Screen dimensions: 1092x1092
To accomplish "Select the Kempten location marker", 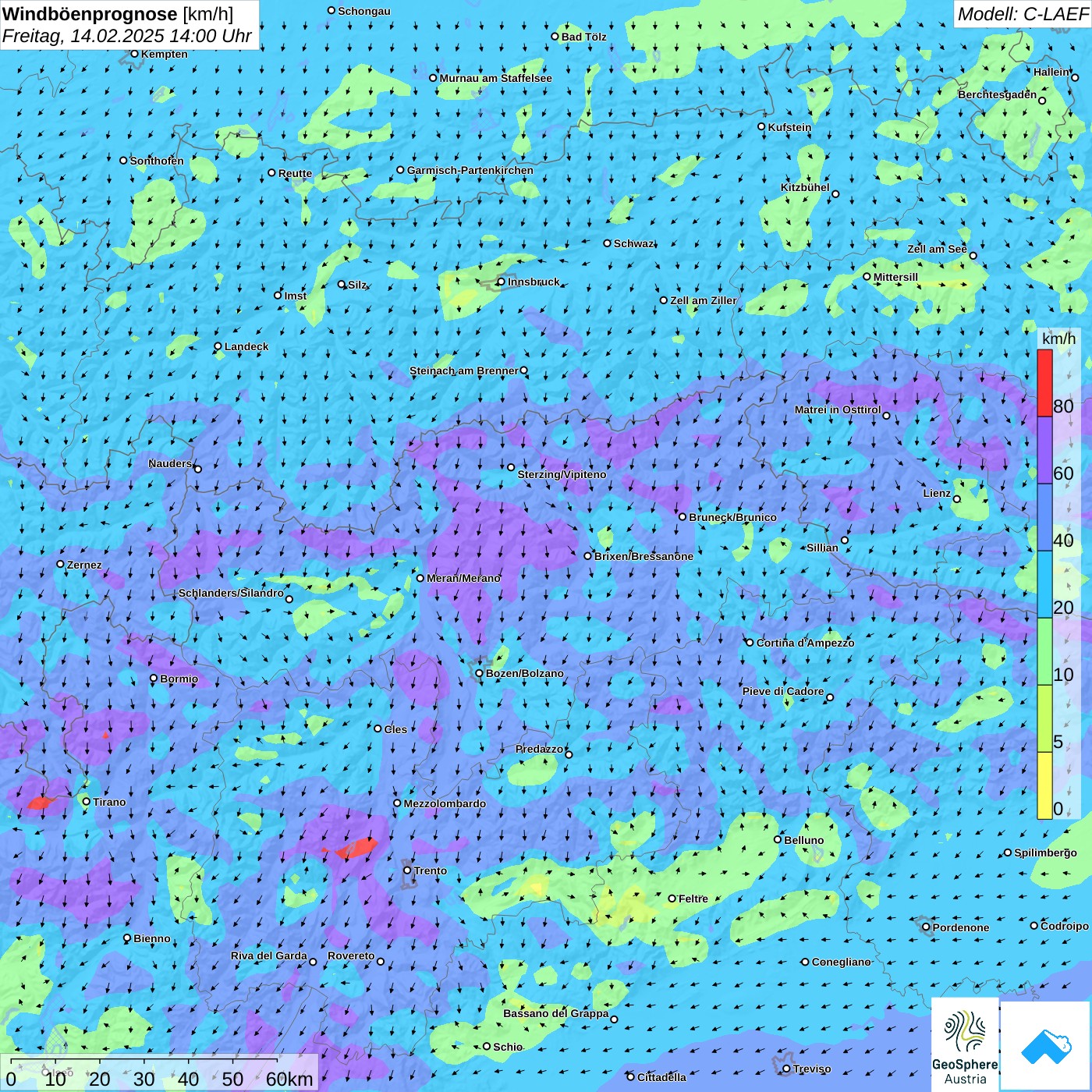I will point(134,54).
